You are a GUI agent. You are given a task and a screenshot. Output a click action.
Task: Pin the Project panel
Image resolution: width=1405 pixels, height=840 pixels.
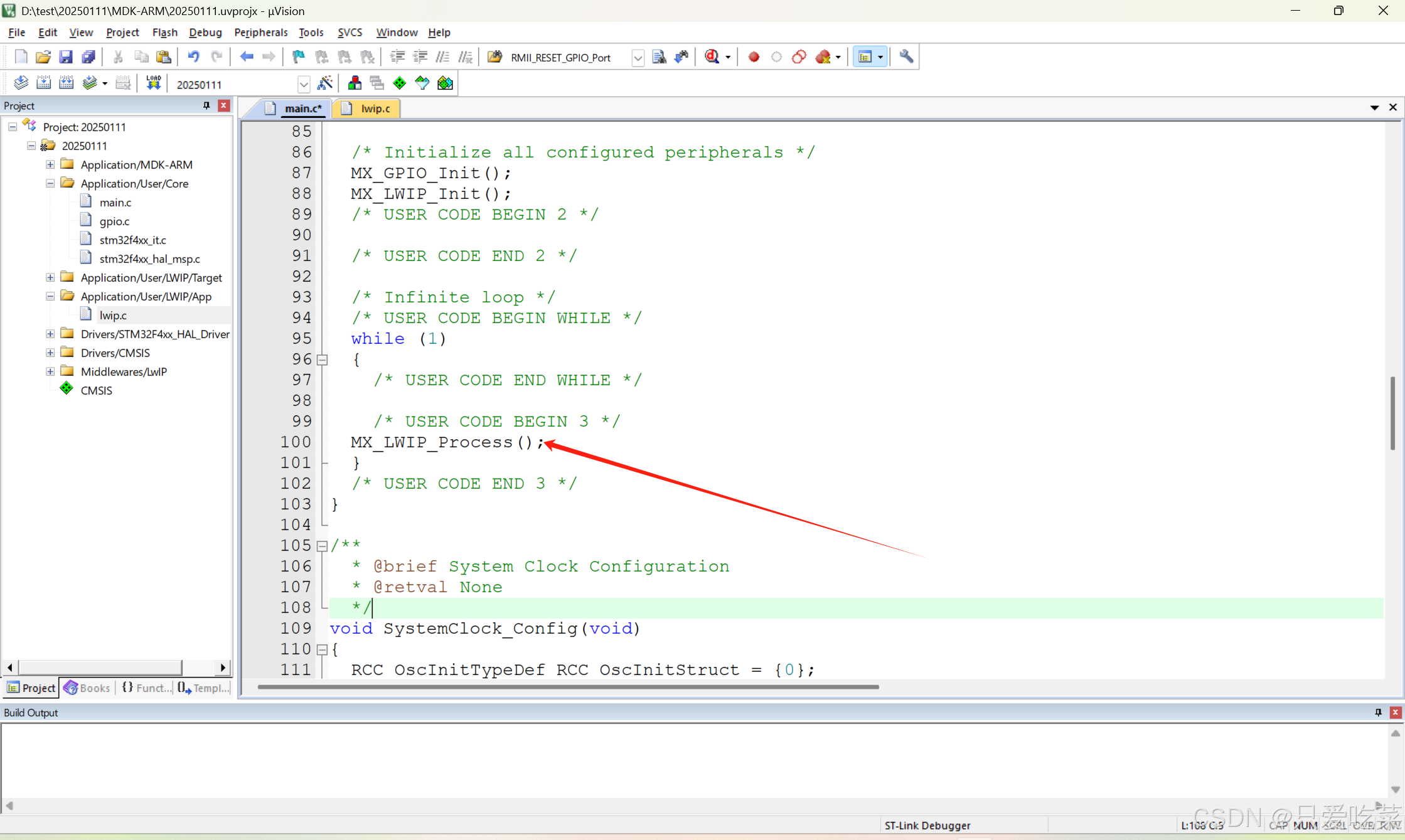click(206, 105)
